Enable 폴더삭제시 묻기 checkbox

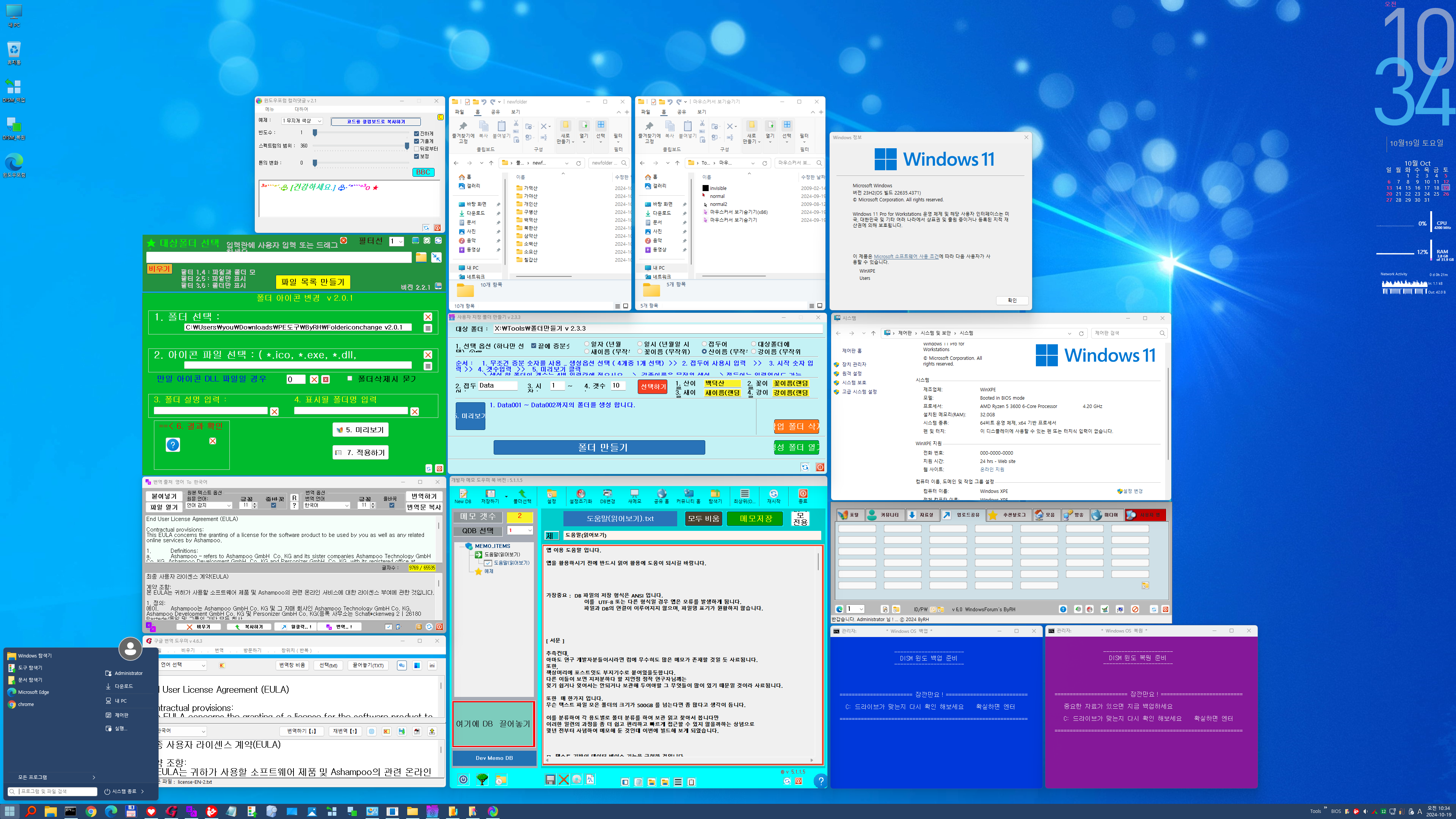click(350, 378)
